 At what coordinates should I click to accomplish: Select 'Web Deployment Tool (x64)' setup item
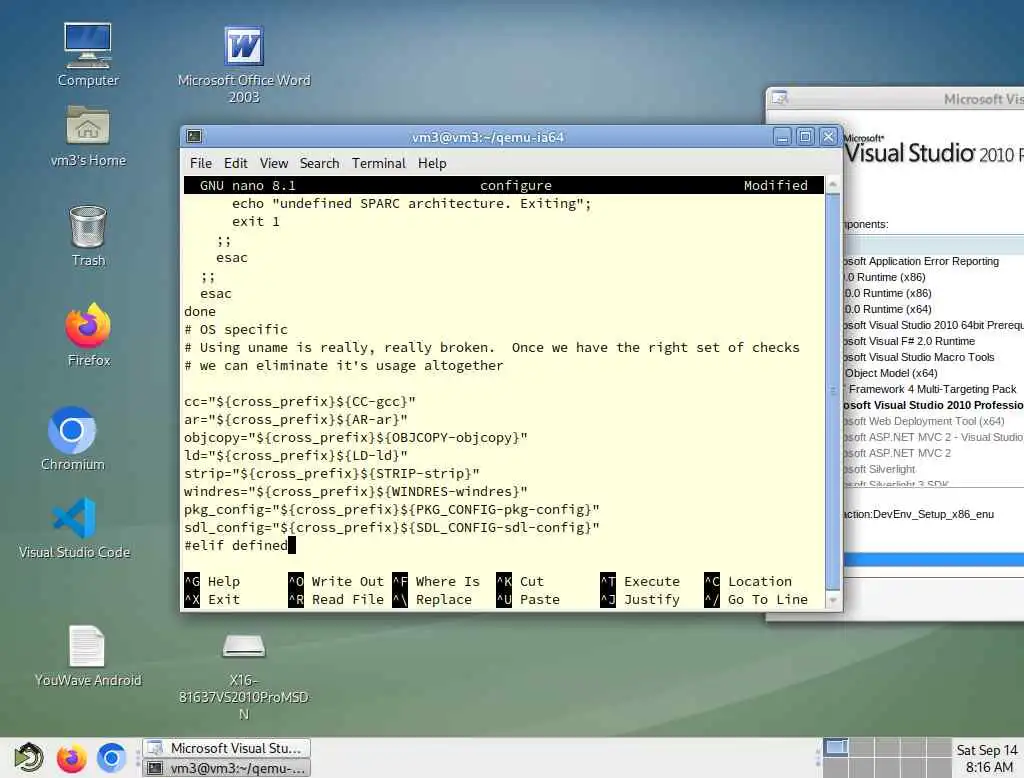click(924, 421)
